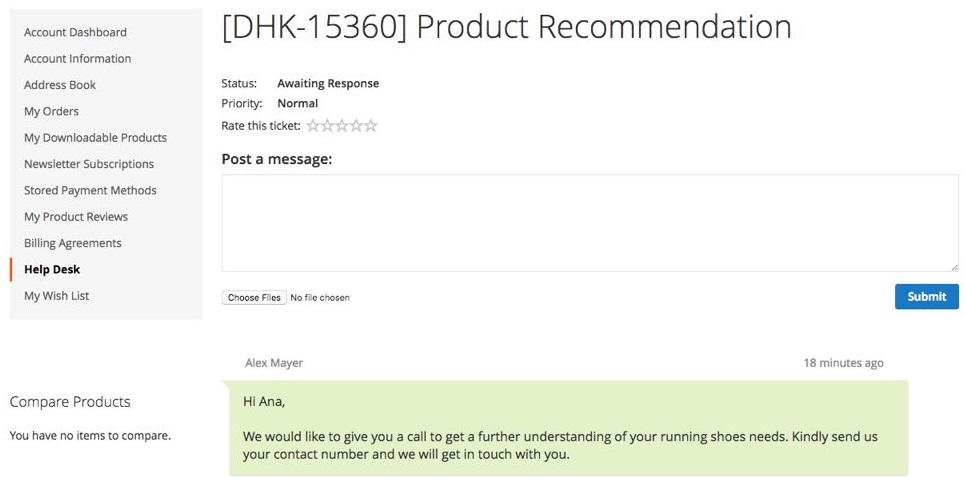Screen dimensions: 965x489
Task: Open the Address Book link
Action: click(60, 85)
